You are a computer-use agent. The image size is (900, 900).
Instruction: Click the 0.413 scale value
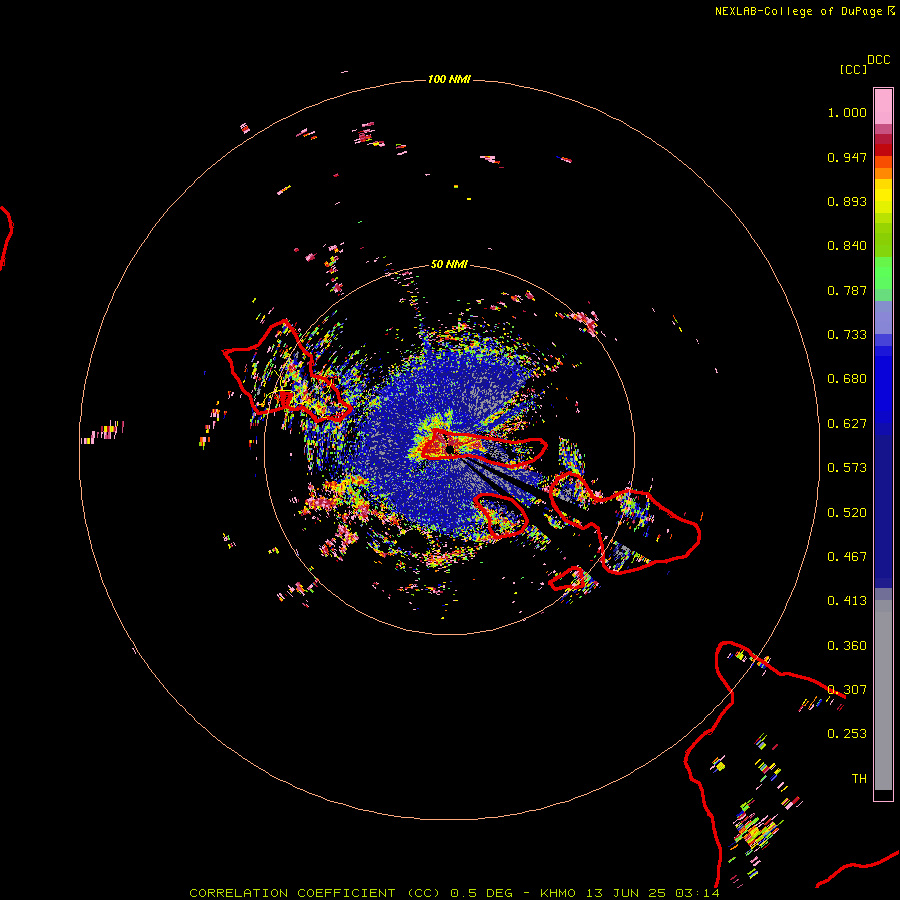click(x=847, y=601)
